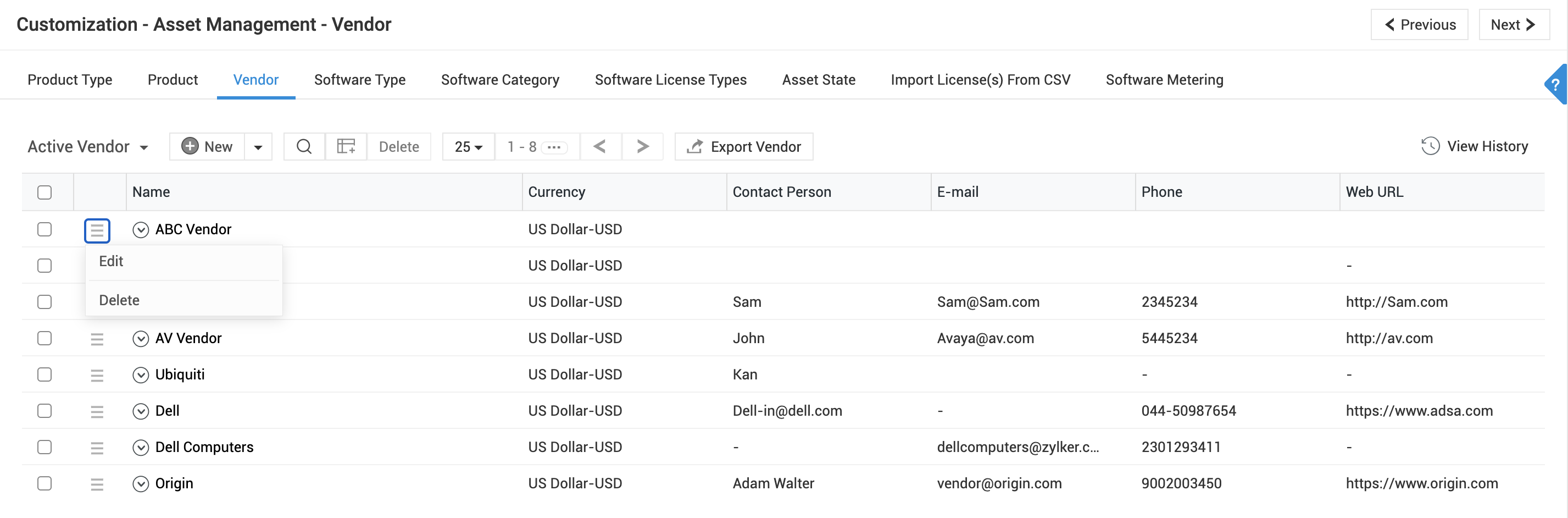Click the blue help question mark icon
The height and width of the screenshot is (518, 1568).
(x=1556, y=85)
